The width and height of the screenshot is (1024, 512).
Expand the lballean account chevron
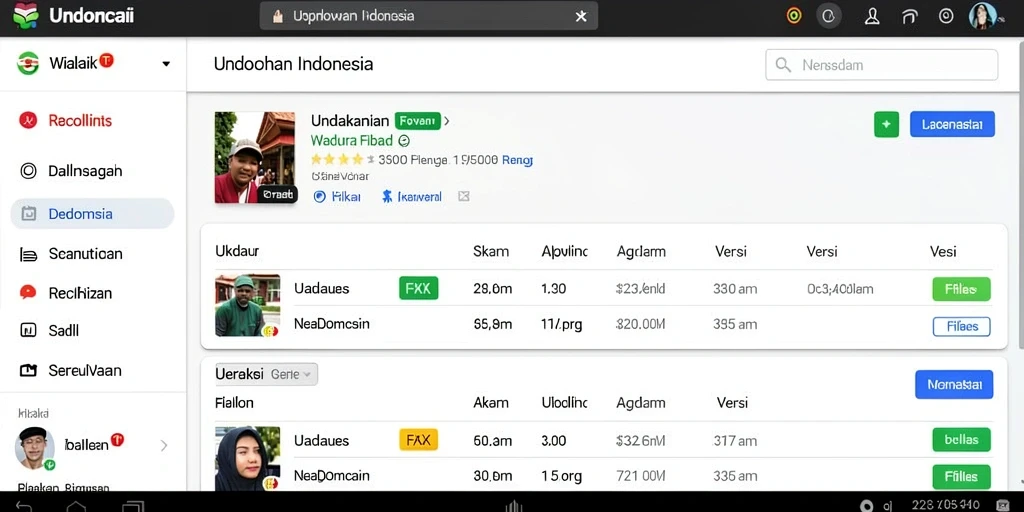[x=164, y=445]
